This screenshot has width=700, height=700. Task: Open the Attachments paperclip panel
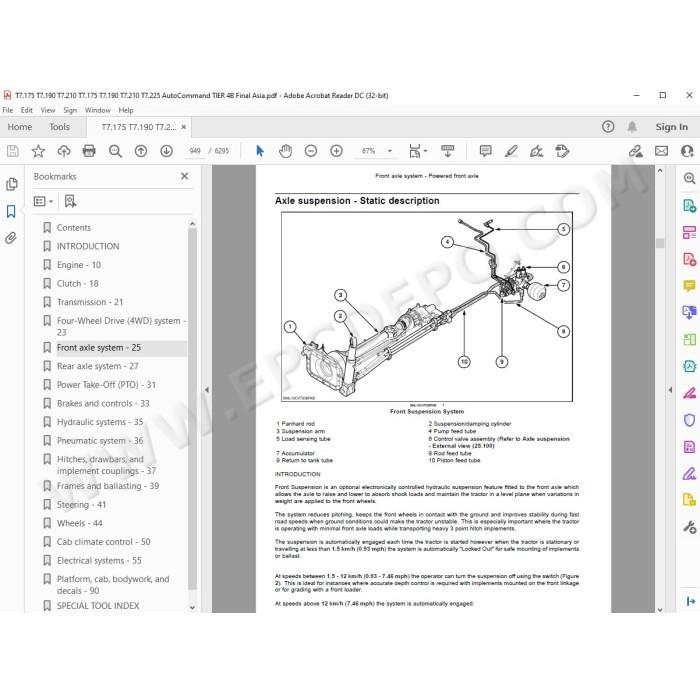coord(11,238)
